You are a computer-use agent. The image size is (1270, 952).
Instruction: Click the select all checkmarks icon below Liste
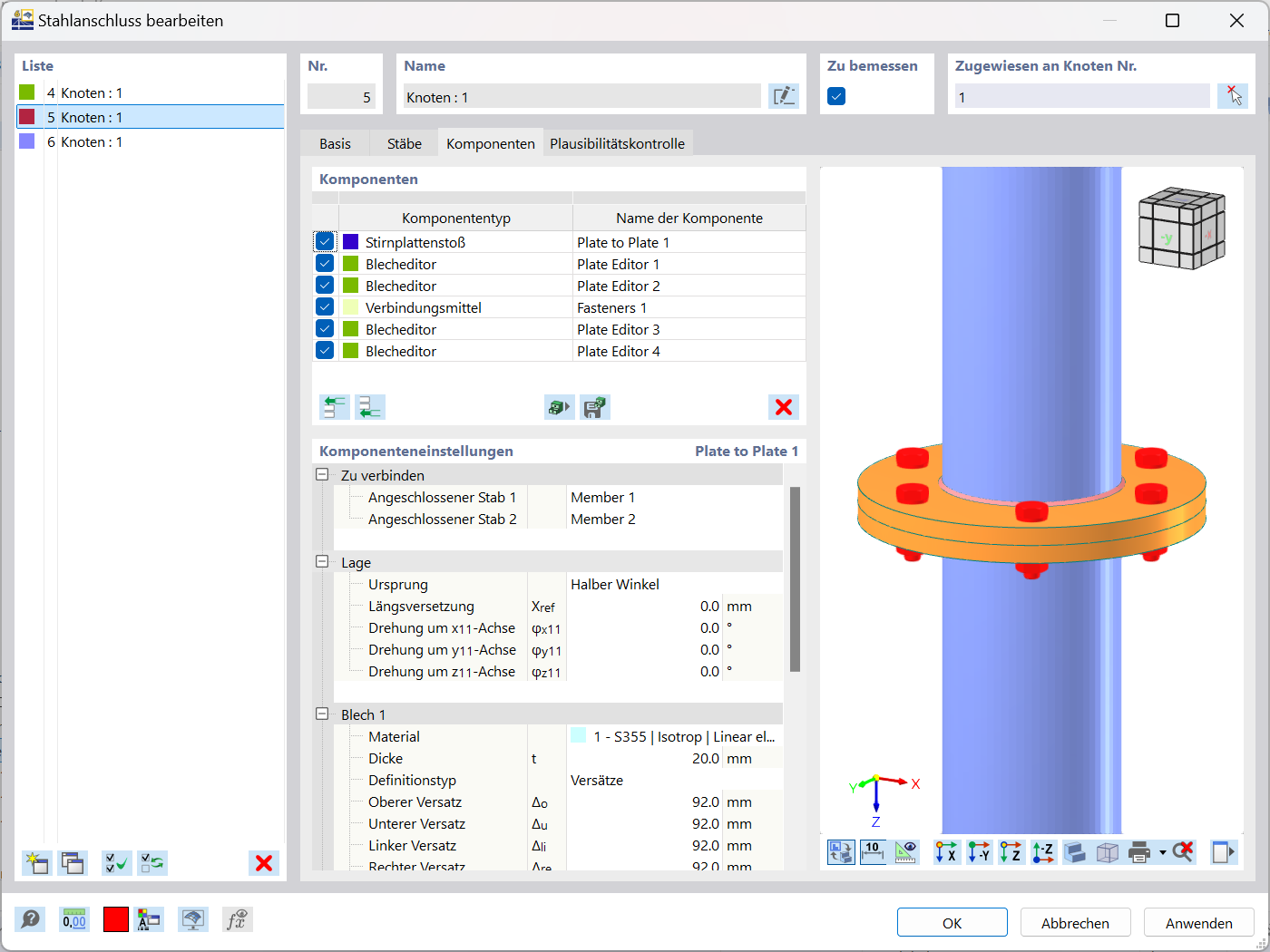(117, 863)
